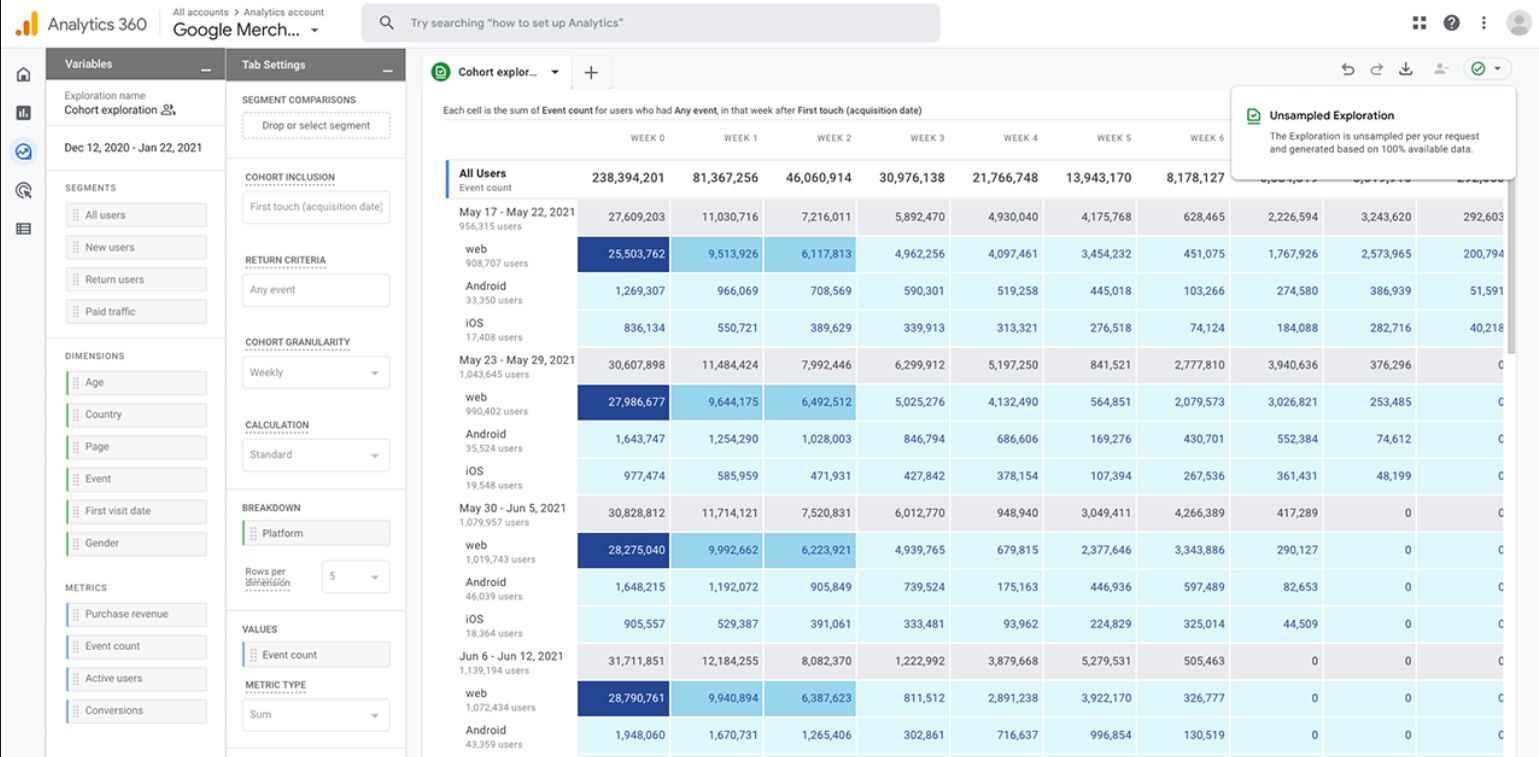Screen dimensions: 1539x757
Task: Click the Download exploration icon
Action: pos(1406,69)
